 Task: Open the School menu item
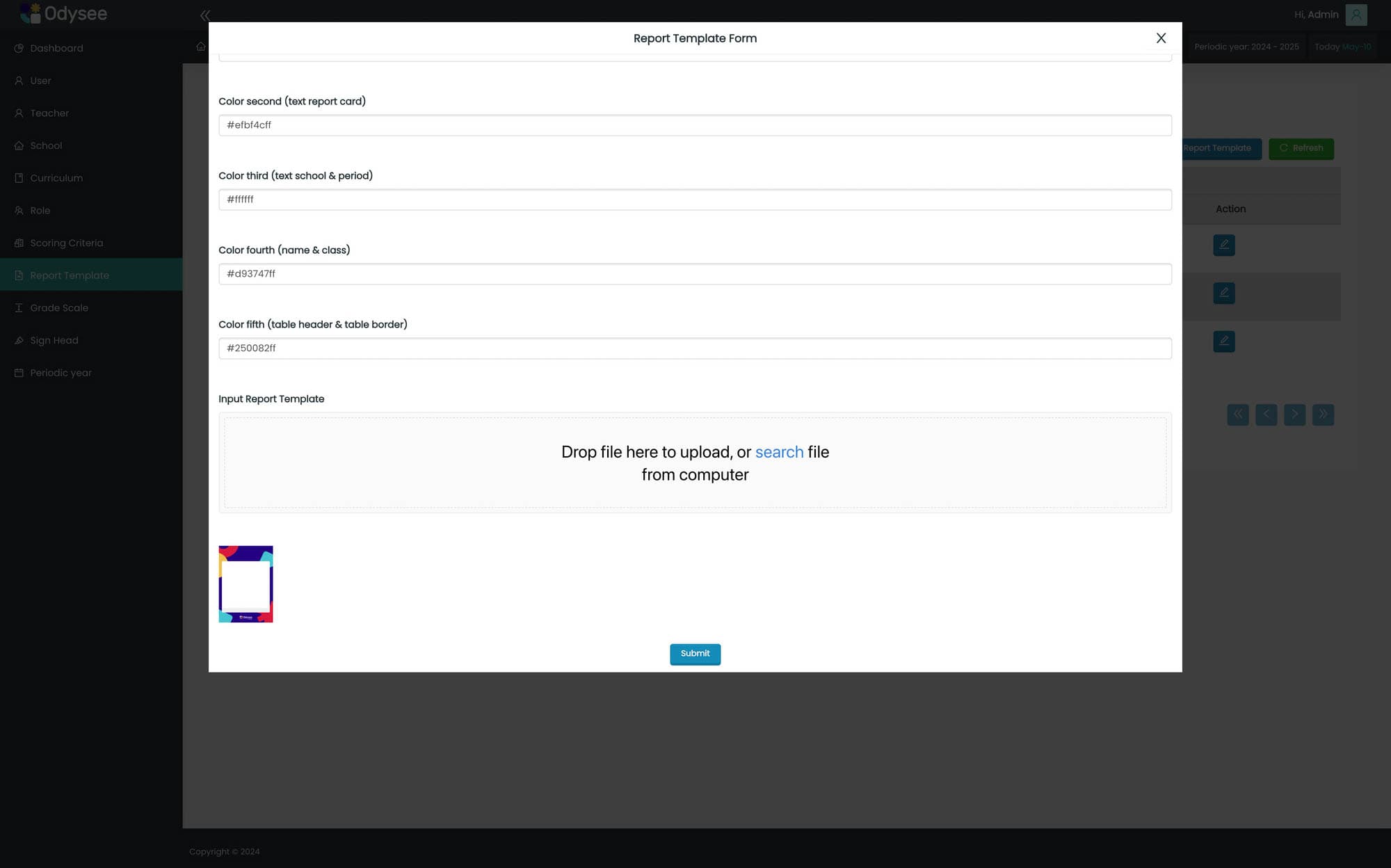(46, 145)
